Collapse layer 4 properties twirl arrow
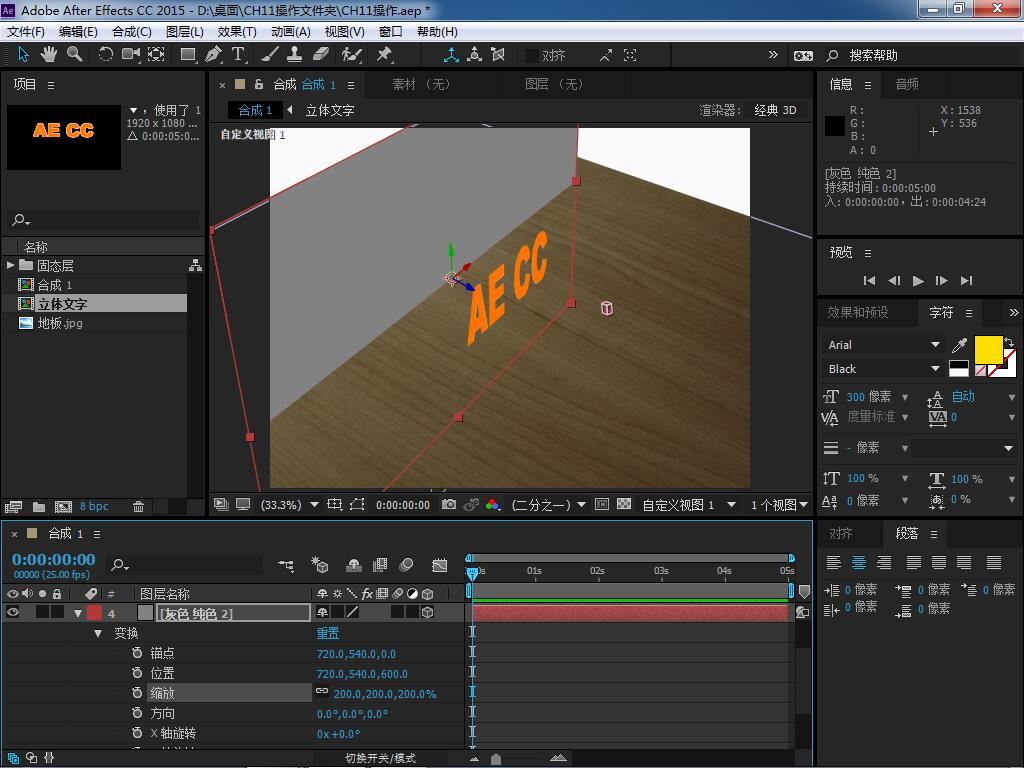Viewport: 1024px width, 768px height. pyautogui.click(x=78, y=613)
